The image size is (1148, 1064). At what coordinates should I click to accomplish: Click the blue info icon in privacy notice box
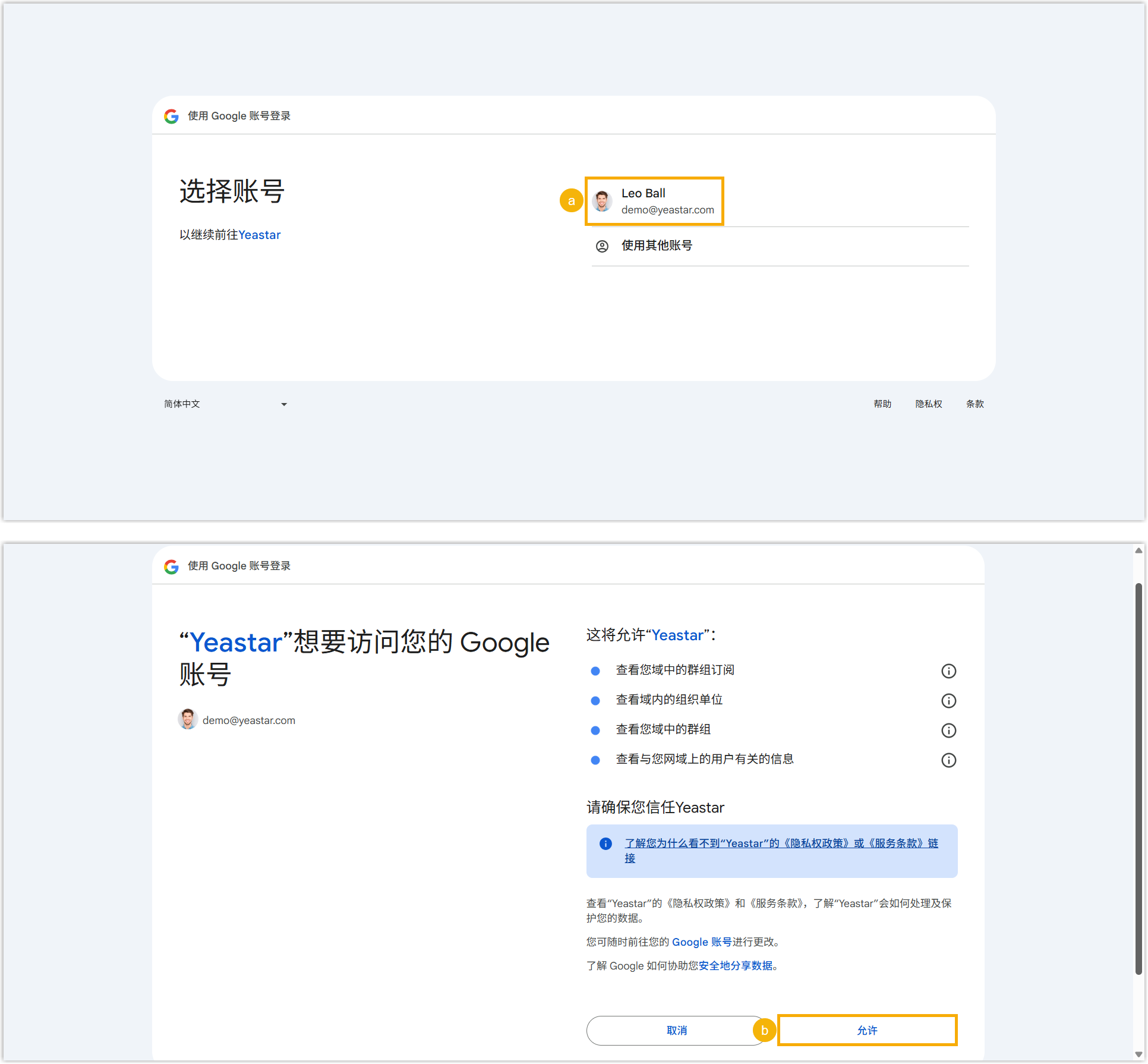tap(605, 843)
